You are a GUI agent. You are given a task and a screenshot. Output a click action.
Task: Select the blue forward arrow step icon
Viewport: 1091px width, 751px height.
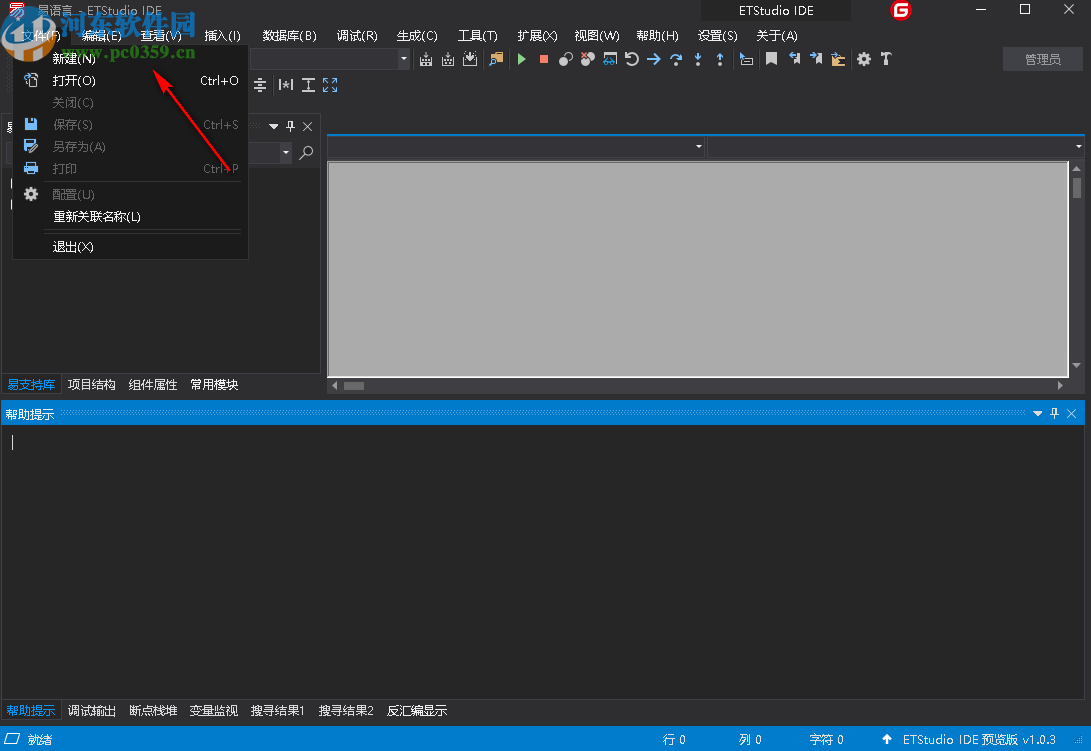click(x=652, y=59)
